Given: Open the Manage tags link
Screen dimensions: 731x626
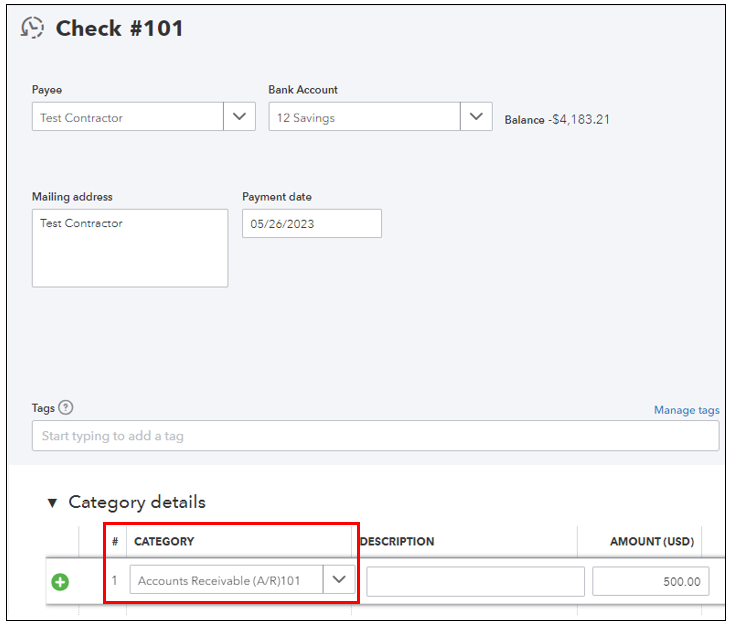Looking at the screenshot, I should [x=686, y=410].
